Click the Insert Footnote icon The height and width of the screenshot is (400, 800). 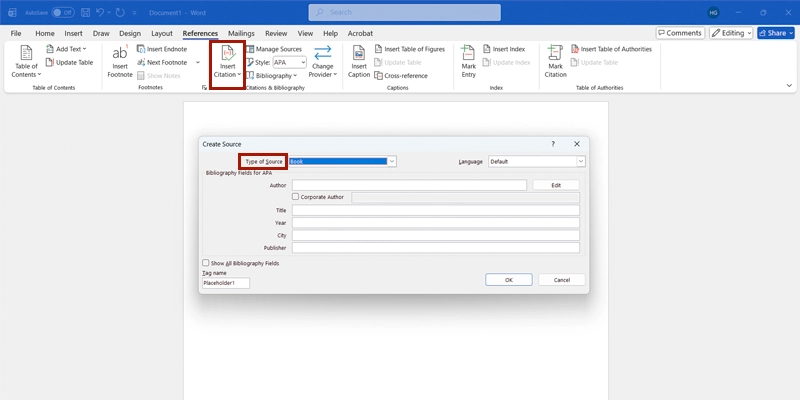click(120, 54)
